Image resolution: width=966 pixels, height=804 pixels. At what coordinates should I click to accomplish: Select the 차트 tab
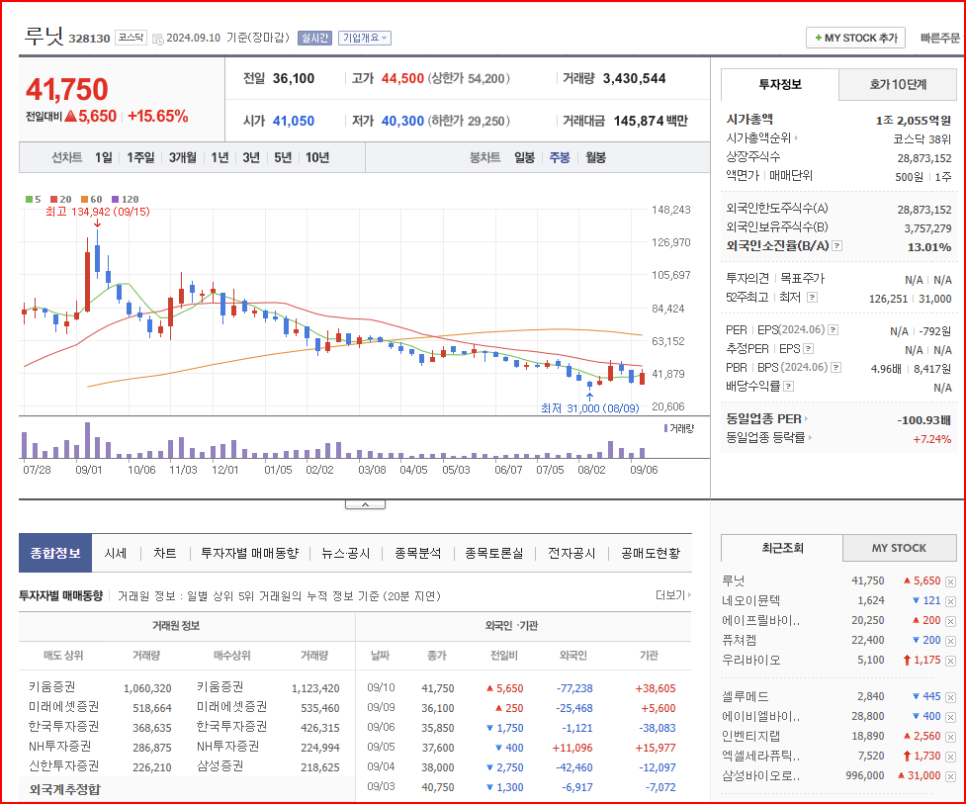pyautogui.click(x=164, y=553)
